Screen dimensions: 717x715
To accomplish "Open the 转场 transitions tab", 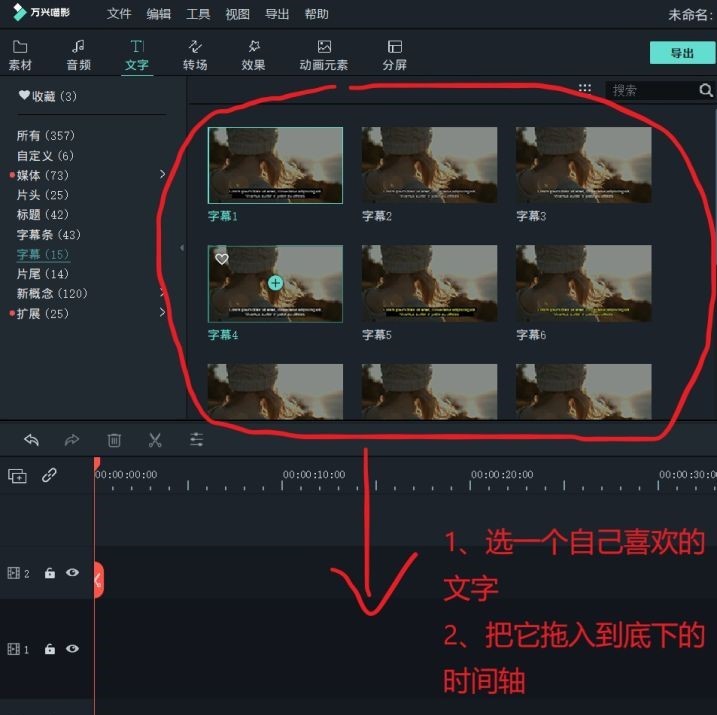I will [x=195, y=55].
